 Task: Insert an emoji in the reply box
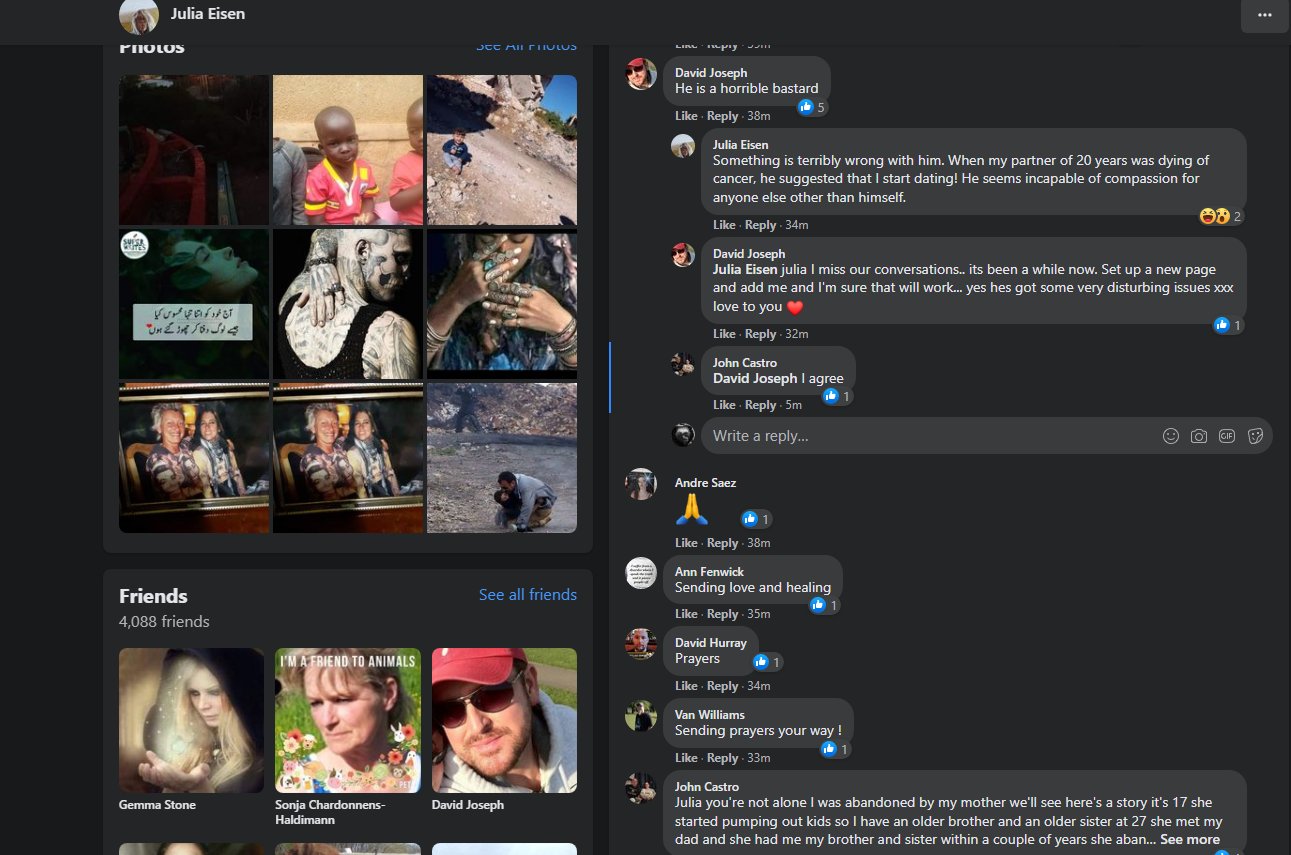(x=1170, y=436)
